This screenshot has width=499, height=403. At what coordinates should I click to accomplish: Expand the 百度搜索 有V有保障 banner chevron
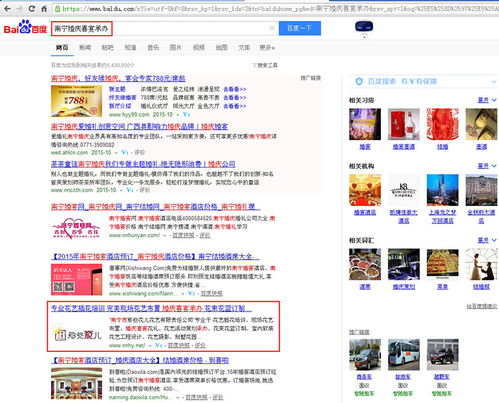pos(494,82)
